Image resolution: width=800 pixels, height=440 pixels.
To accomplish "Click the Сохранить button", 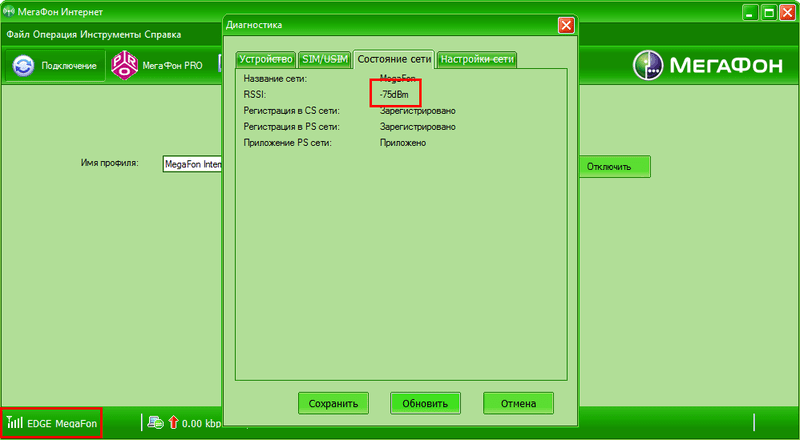I will 333,403.
